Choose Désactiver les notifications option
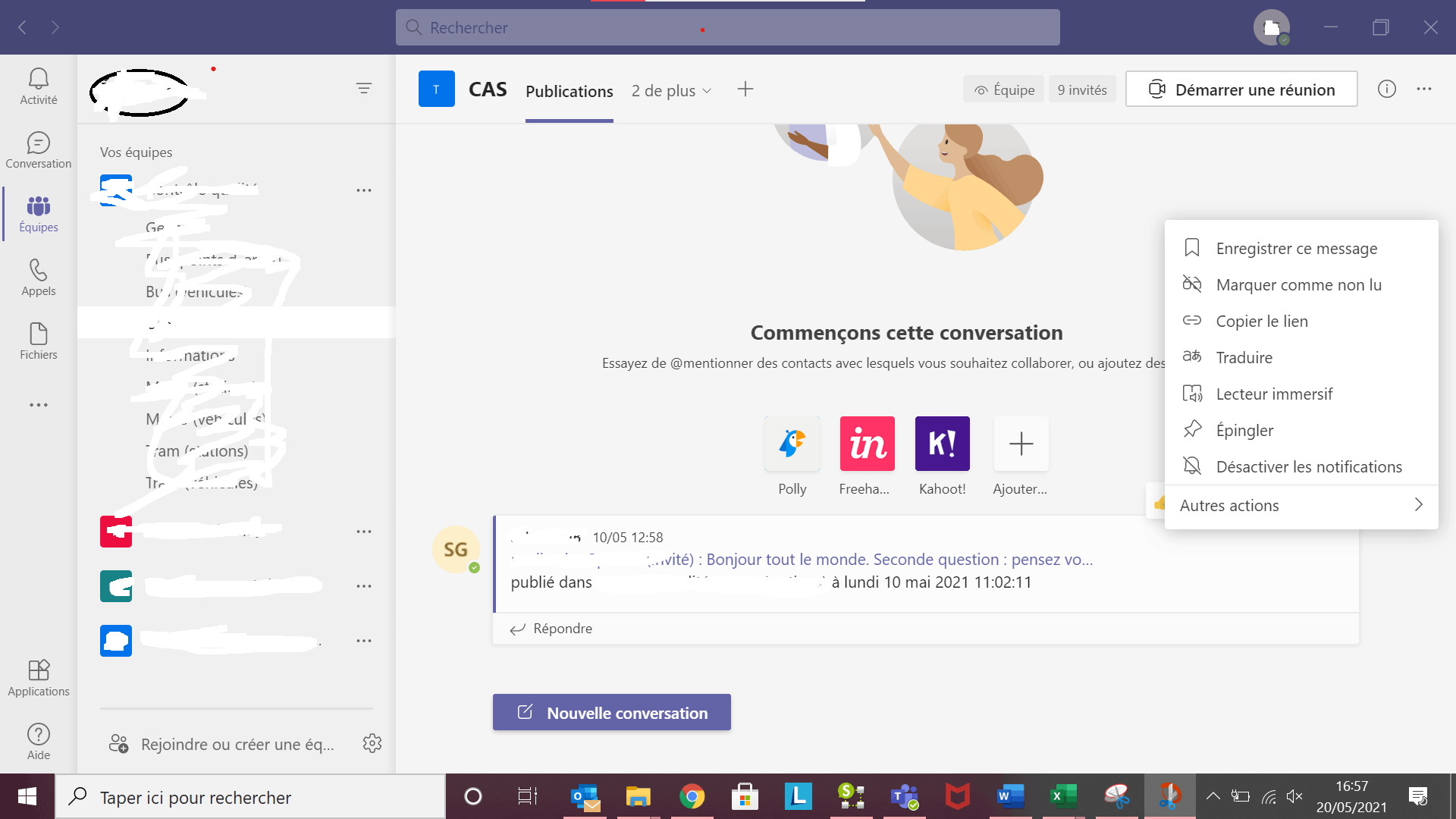The height and width of the screenshot is (819, 1456). point(1308,466)
